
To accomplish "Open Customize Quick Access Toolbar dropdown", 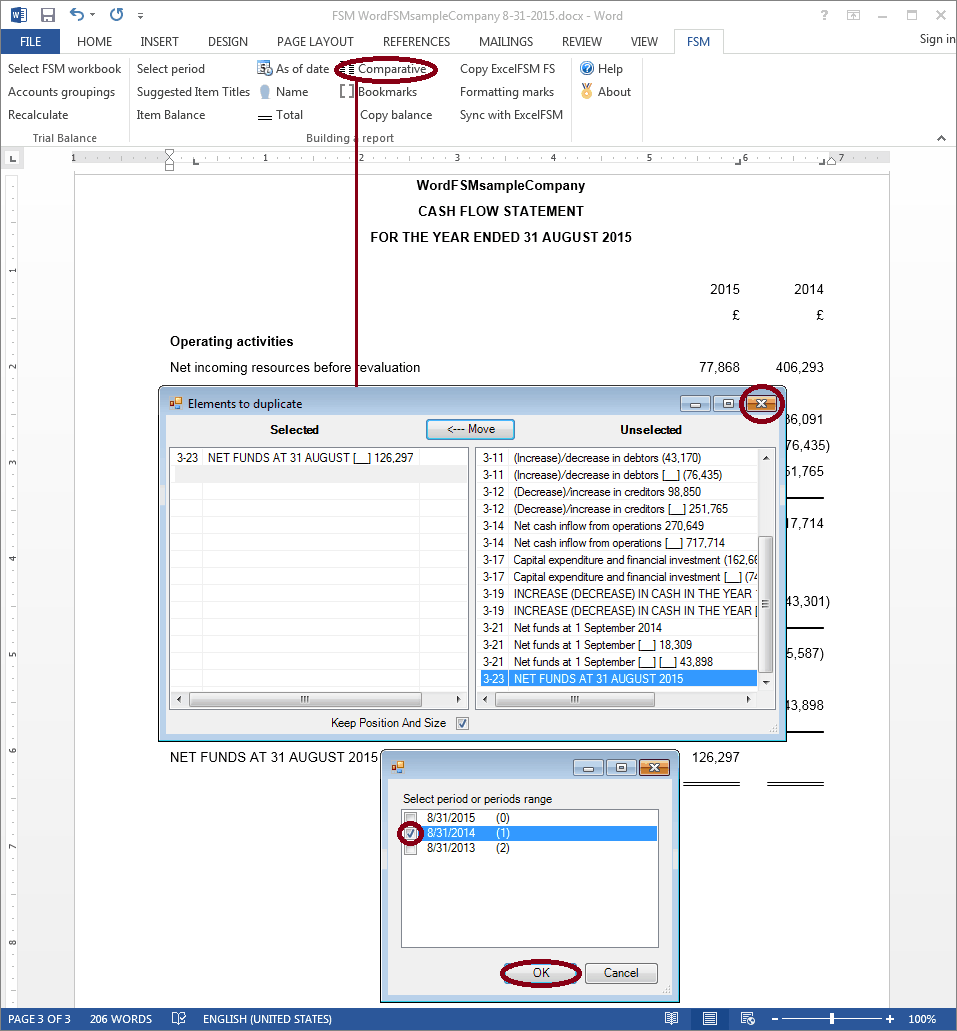I will 140,16.
